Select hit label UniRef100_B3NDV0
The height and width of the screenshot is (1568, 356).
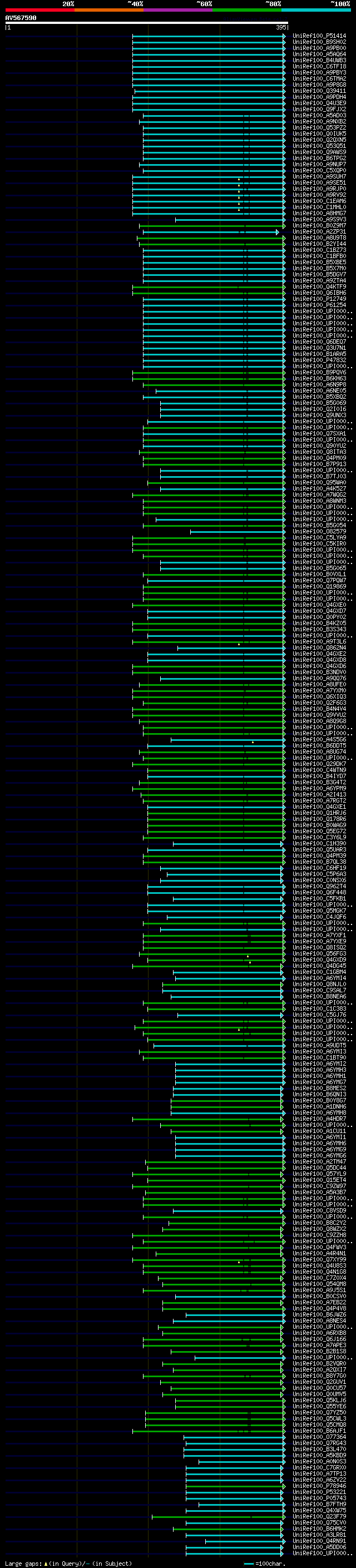(319, 672)
